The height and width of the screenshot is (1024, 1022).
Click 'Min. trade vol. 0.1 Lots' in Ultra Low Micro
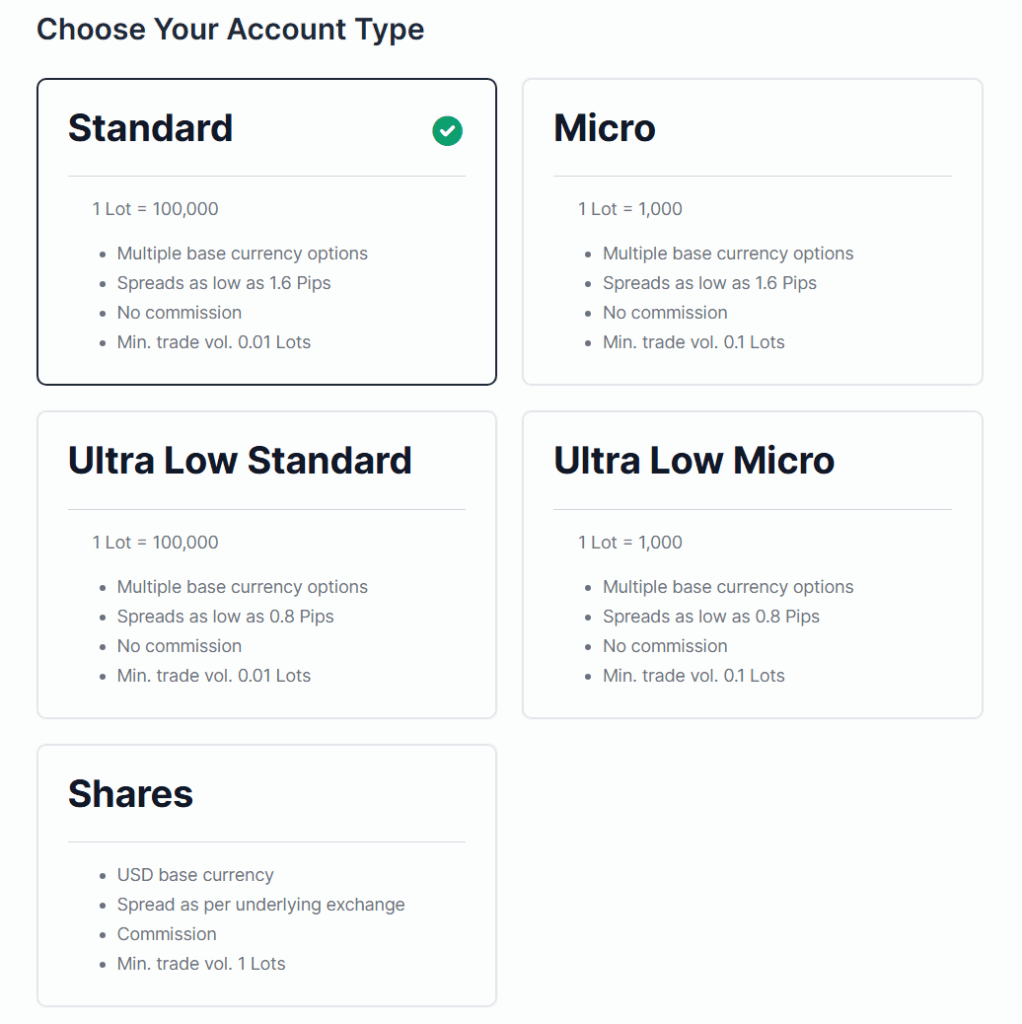(694, 675)
